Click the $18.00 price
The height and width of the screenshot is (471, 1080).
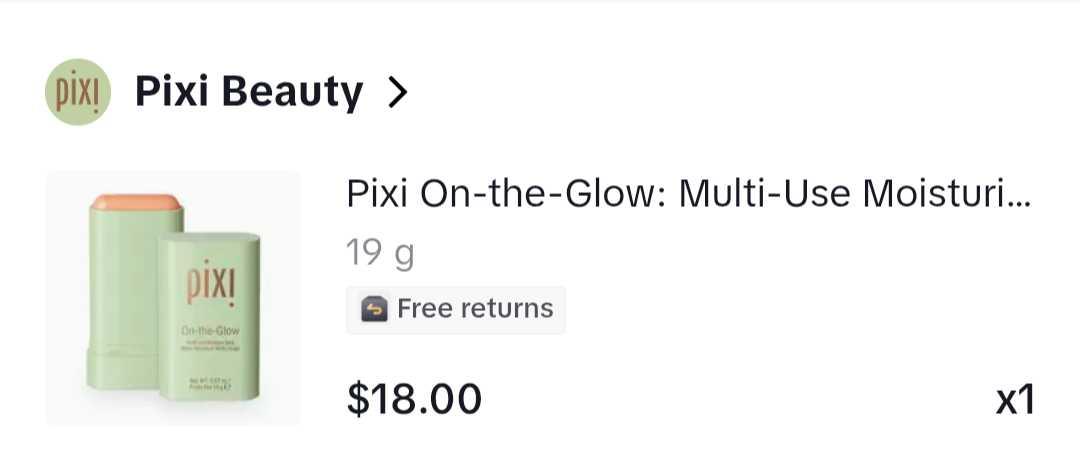pos(414,398)
